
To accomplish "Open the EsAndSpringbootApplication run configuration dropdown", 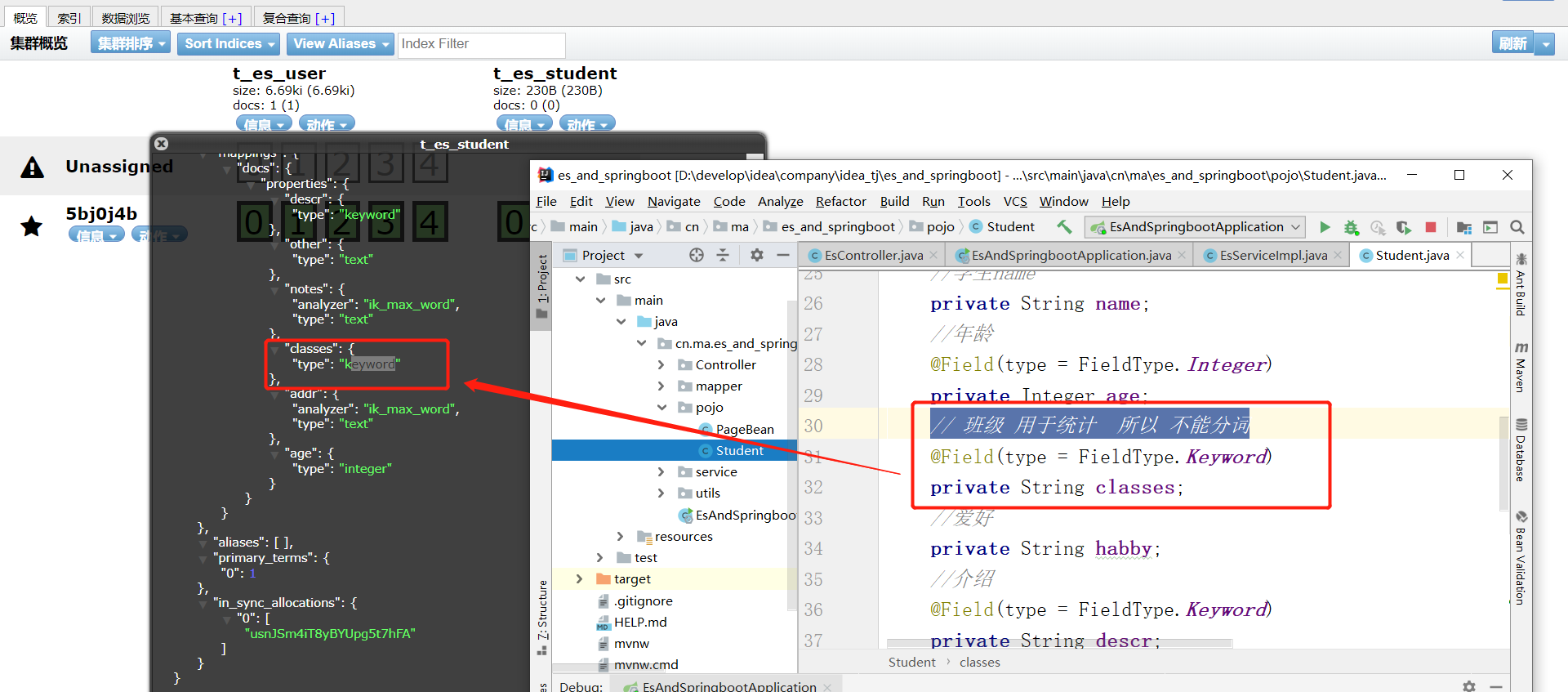I will click(x=1195, y=227).
